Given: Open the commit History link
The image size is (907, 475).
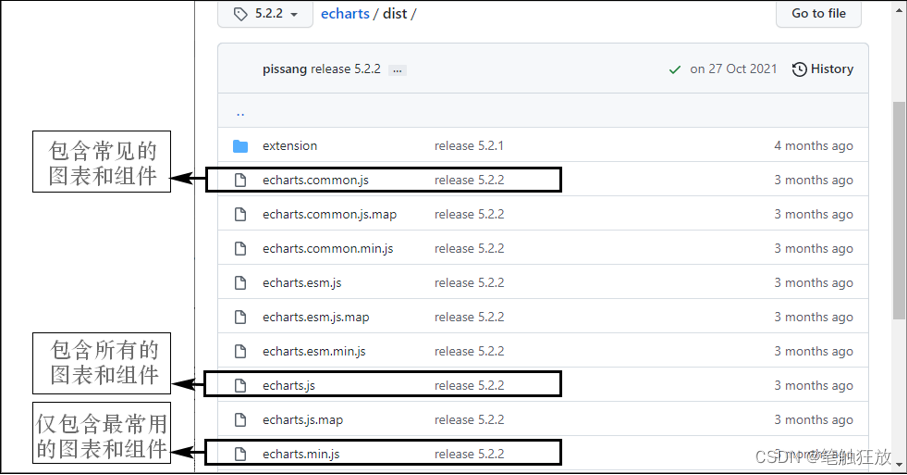Looking at the screenshot, I should [823, 69].
